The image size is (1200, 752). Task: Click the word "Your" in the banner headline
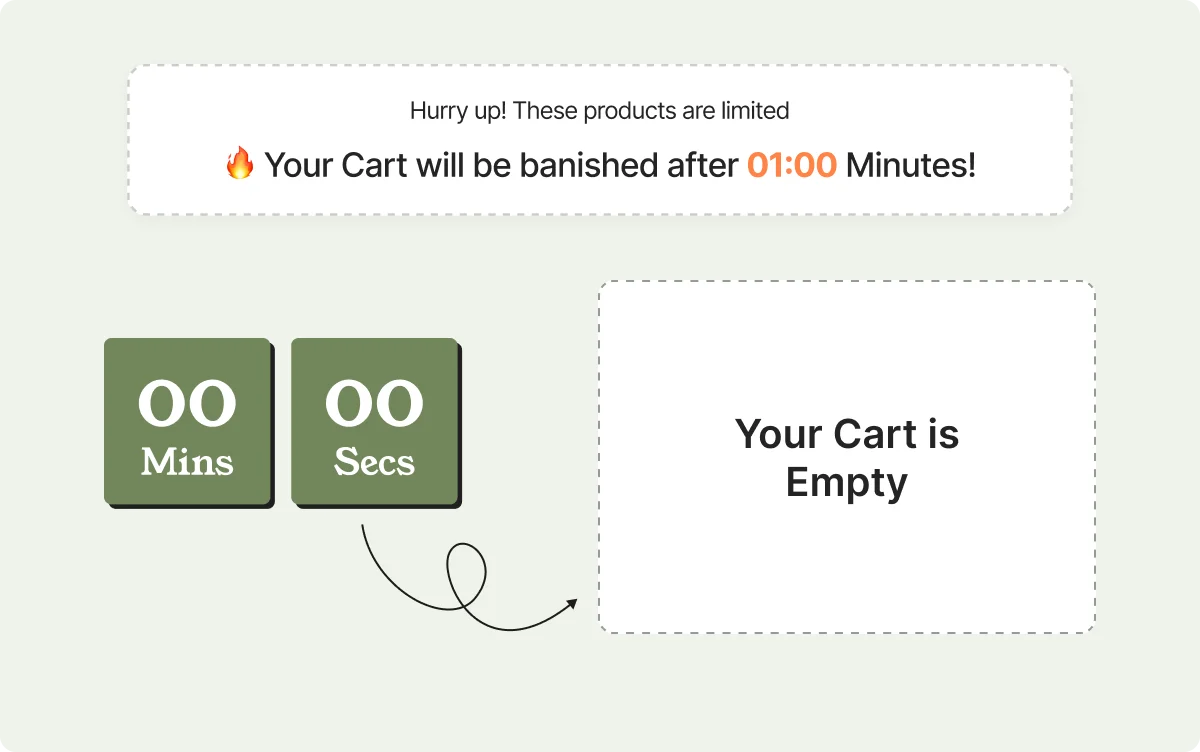(x=299, y=165)
